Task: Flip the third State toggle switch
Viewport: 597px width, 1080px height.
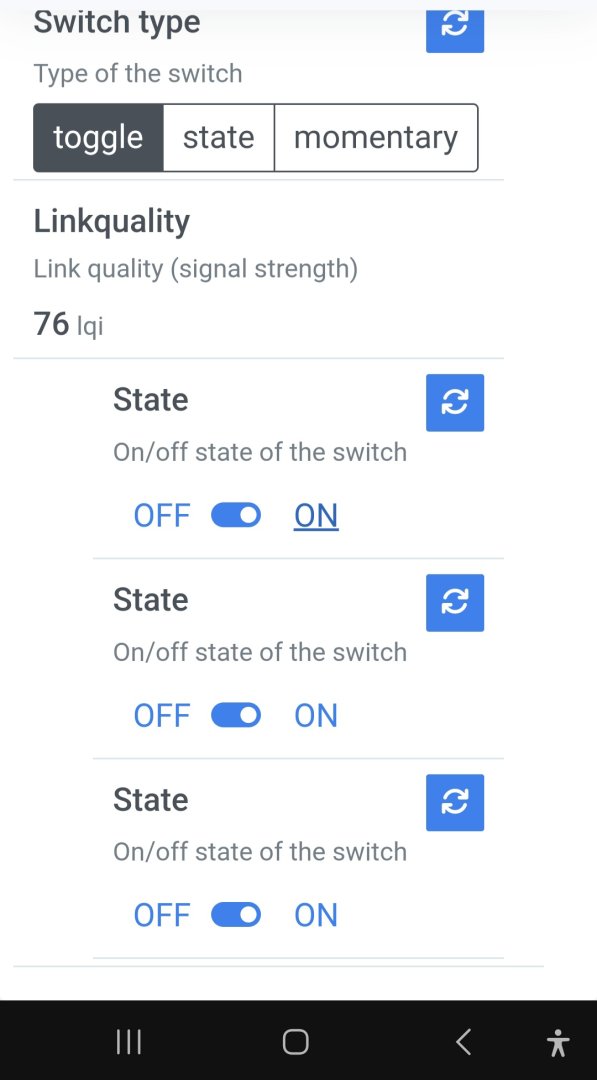Action: [x=235, y=915]
